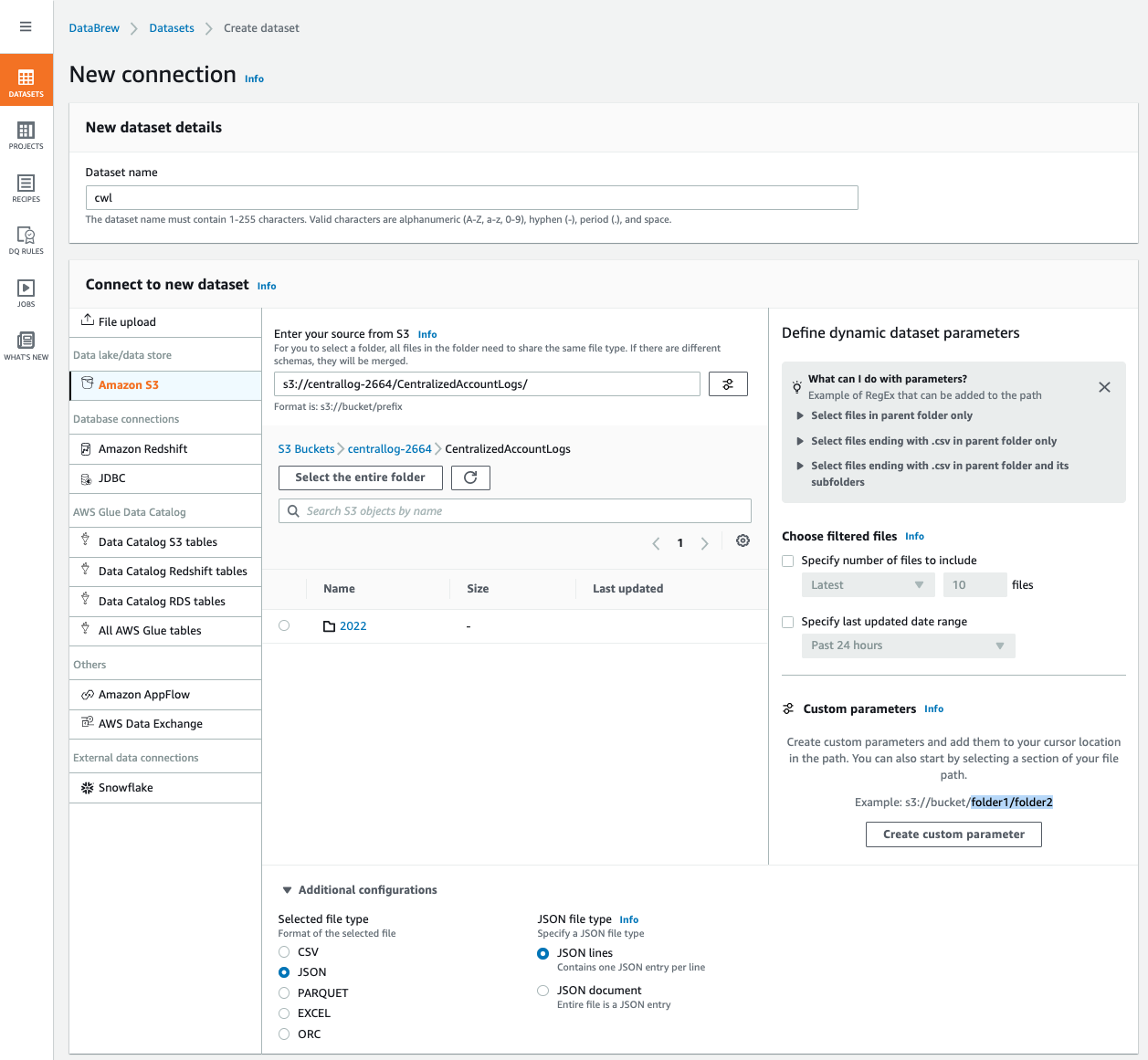
Task: Collapse Additional configurations section
Action: (x=287, y=890)
